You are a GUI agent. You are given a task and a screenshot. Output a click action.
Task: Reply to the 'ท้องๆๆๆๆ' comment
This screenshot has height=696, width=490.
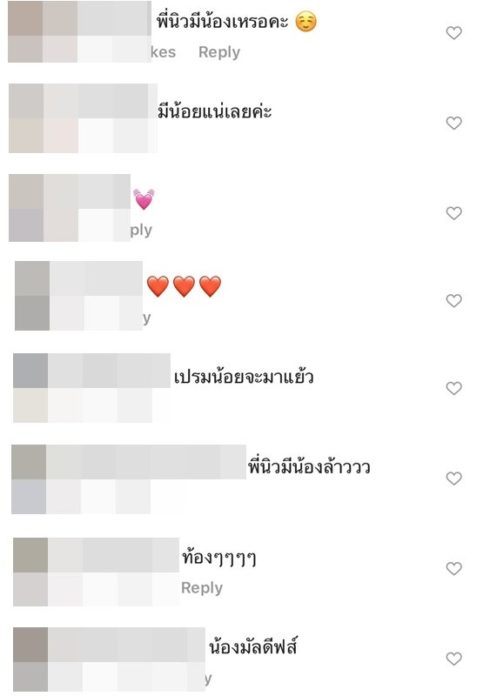[x=202, y=588]
